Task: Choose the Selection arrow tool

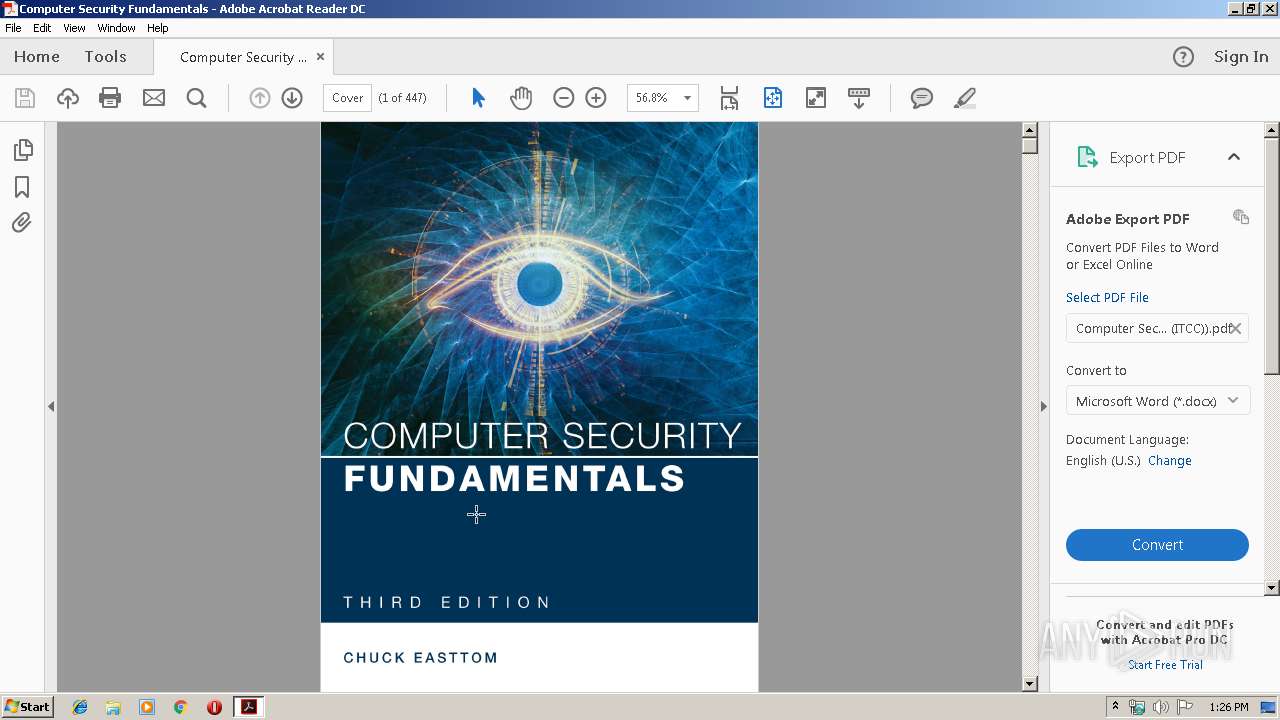Action: [x=478, y=98]
